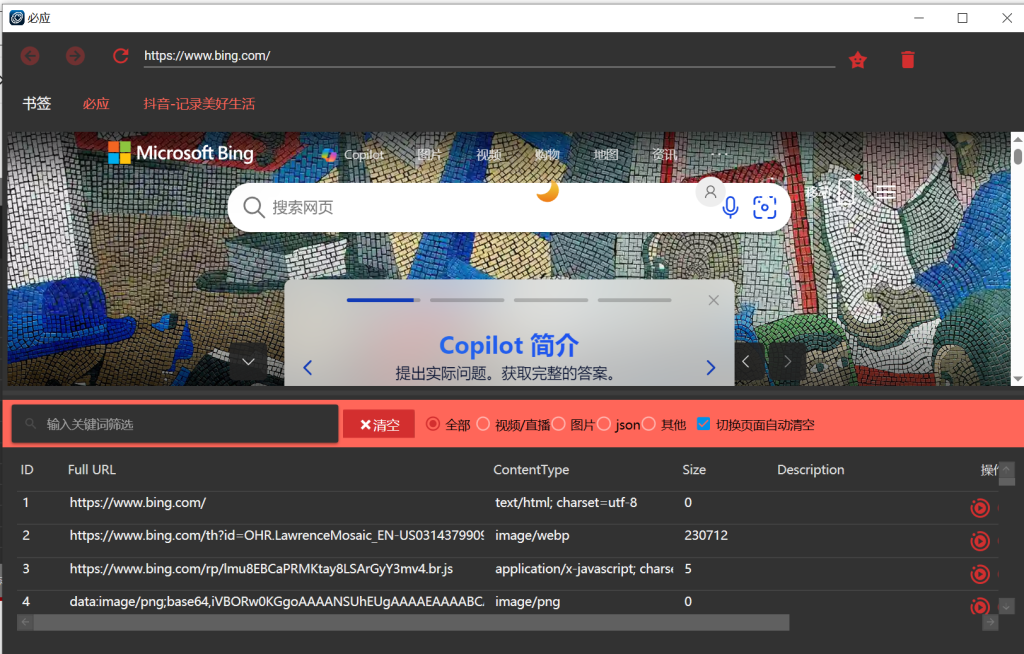The width and height of the screenshot is (1024, 654).
Task: Select the LawrenceMosaic image URL row
Action: click(x=276, y=535)
